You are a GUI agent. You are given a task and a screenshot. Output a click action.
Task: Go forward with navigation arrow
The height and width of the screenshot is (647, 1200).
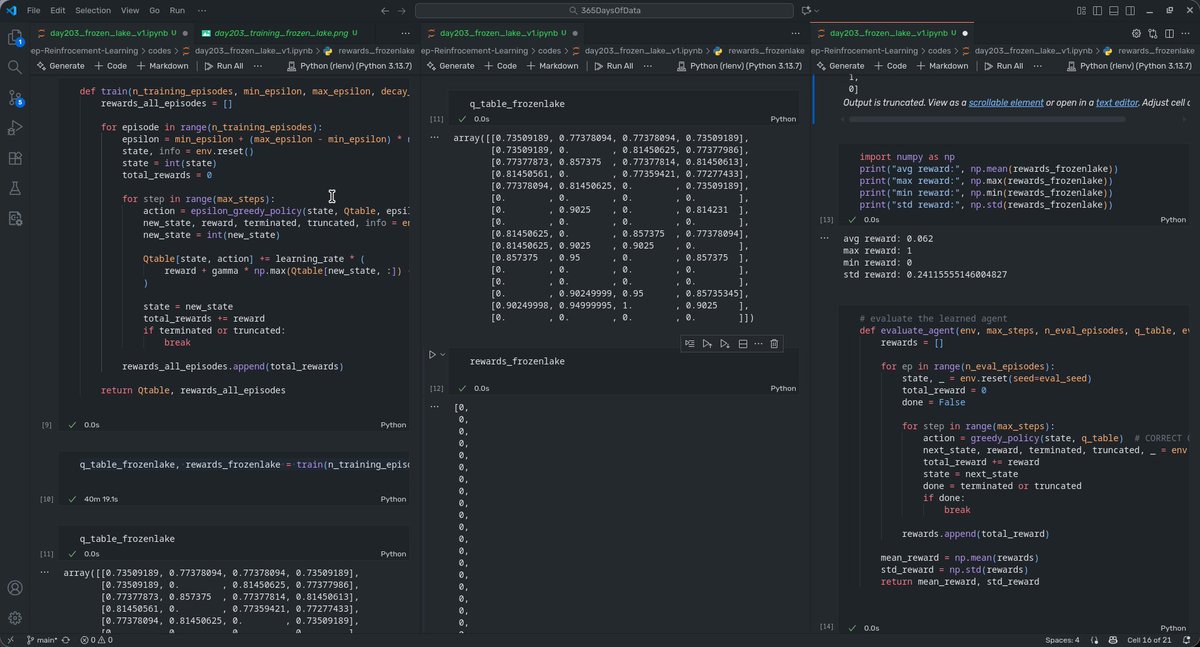click(404, 10)
